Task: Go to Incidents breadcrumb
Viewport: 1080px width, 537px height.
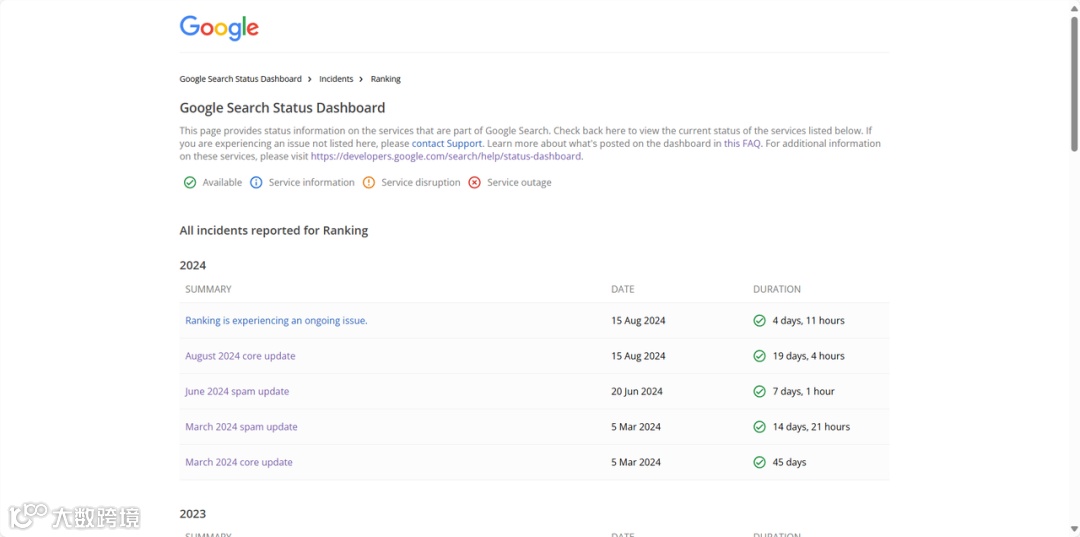Action: pos(337,79)
